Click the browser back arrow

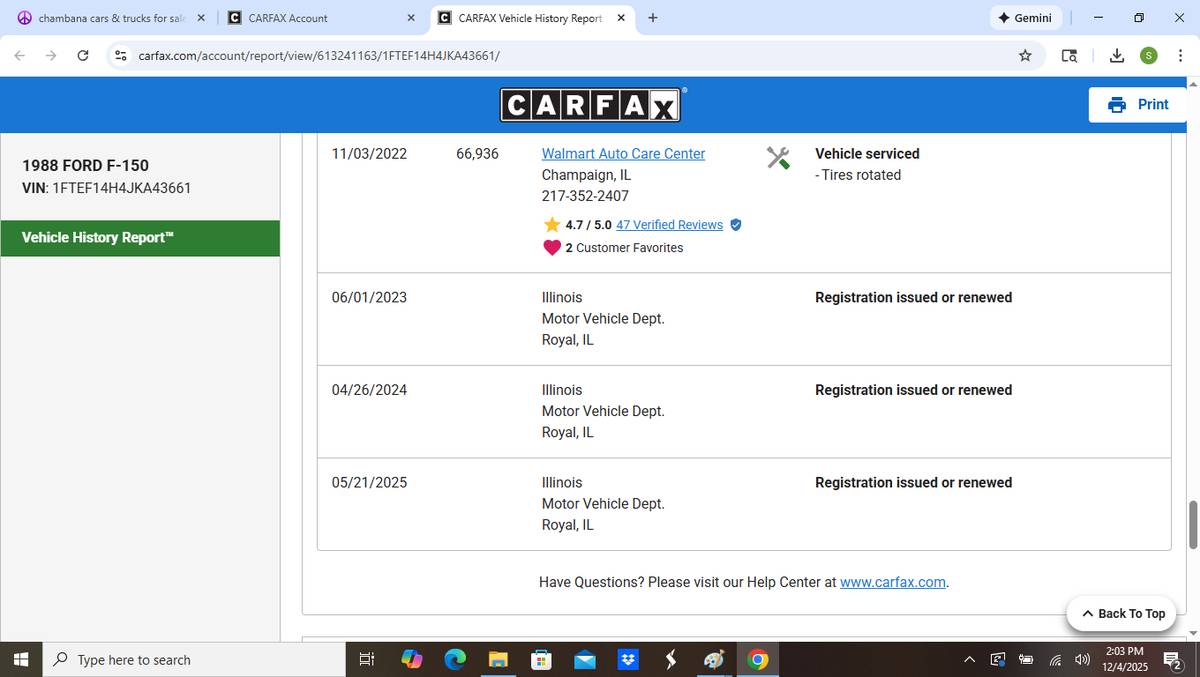(20, 56)
